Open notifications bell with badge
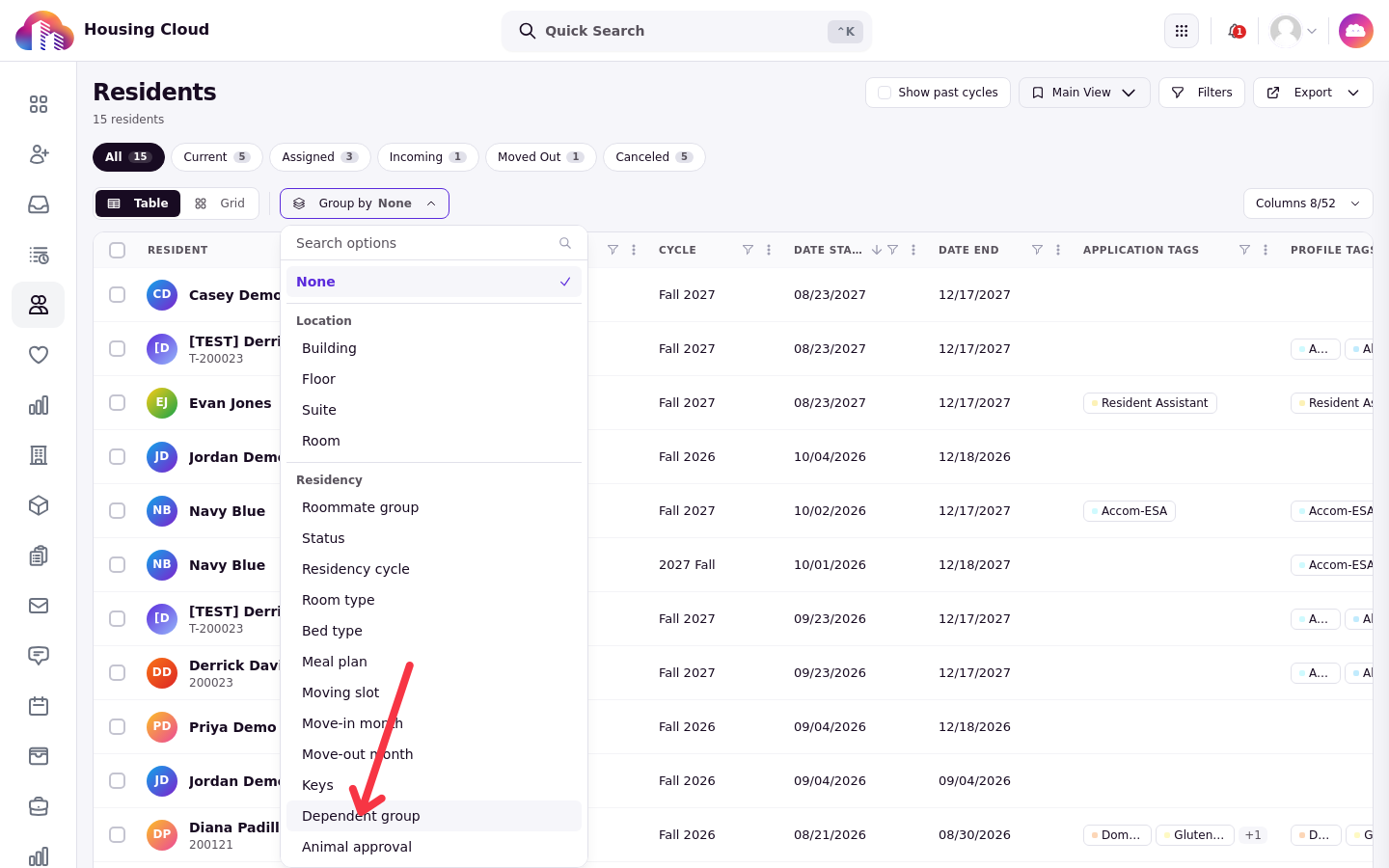 [x=1236, y=31]
